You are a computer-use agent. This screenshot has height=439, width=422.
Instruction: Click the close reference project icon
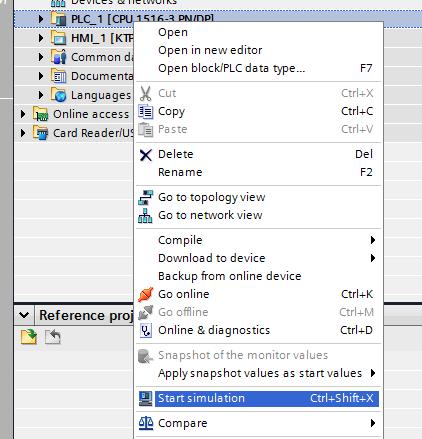tap(53, 336)
